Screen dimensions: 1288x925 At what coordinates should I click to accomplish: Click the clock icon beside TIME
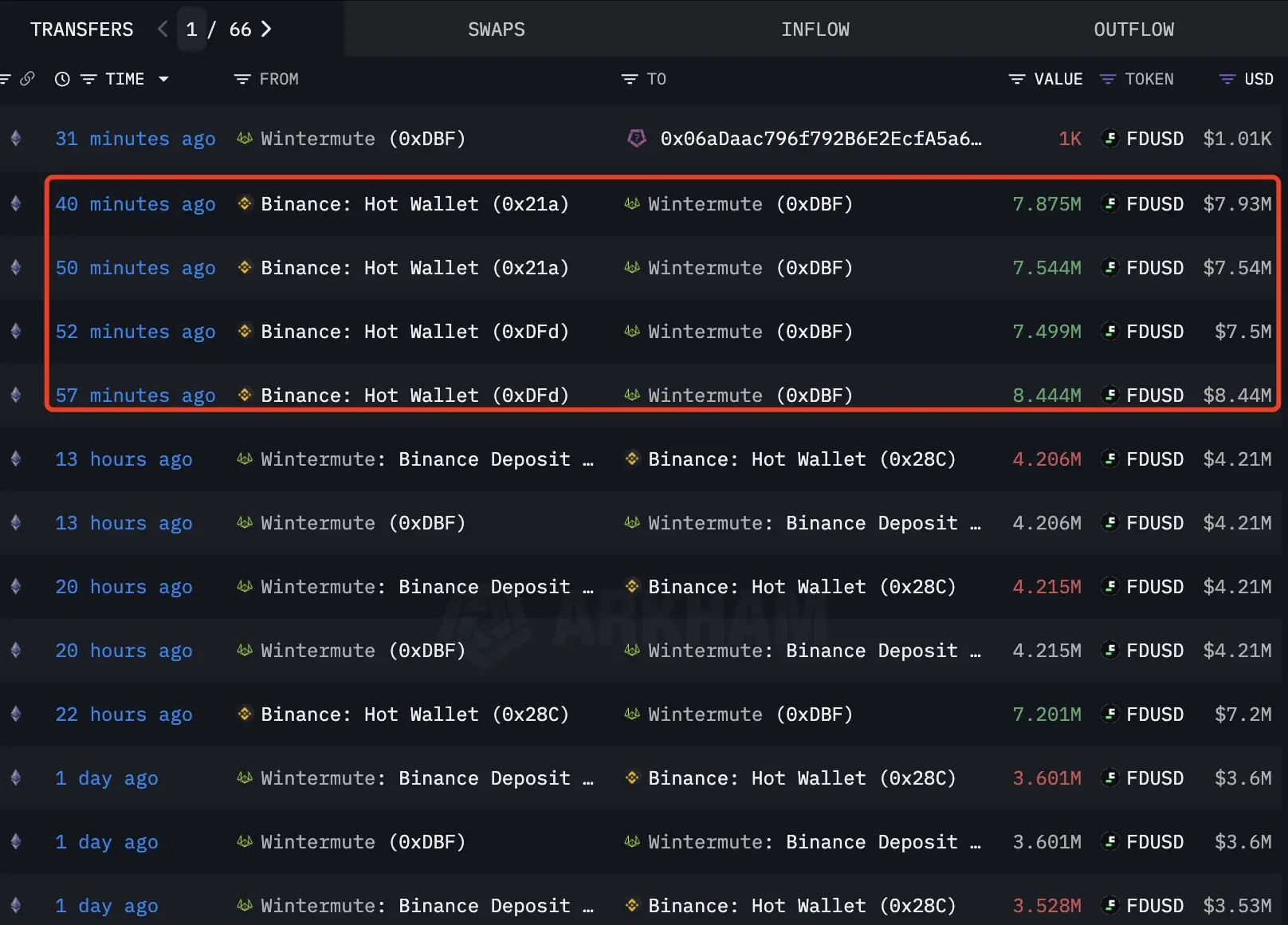62,79
